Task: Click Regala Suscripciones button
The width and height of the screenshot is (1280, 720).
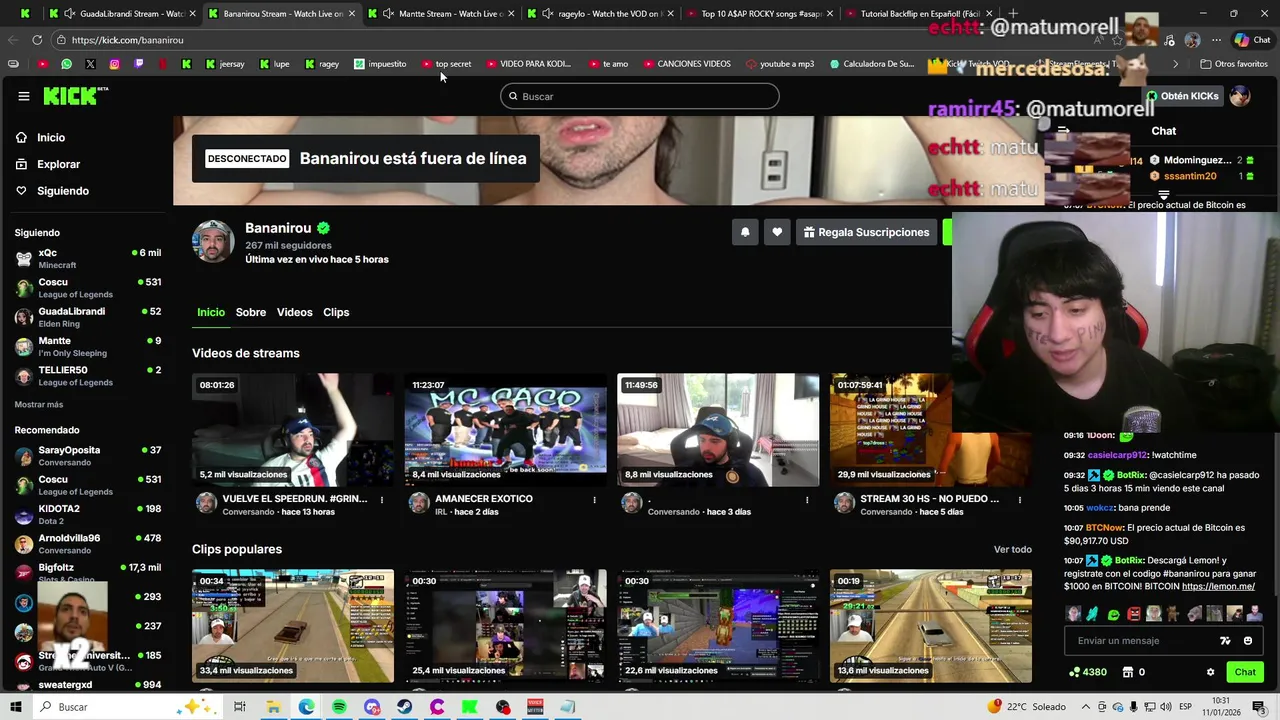Action: [x=866, y=232]
